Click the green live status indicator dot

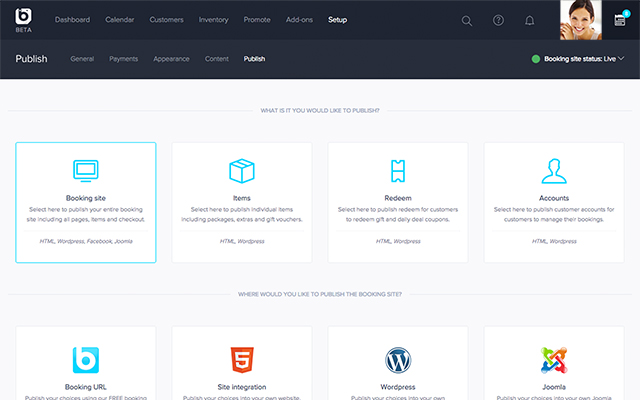pyautogui.click(x=536, y=59)
